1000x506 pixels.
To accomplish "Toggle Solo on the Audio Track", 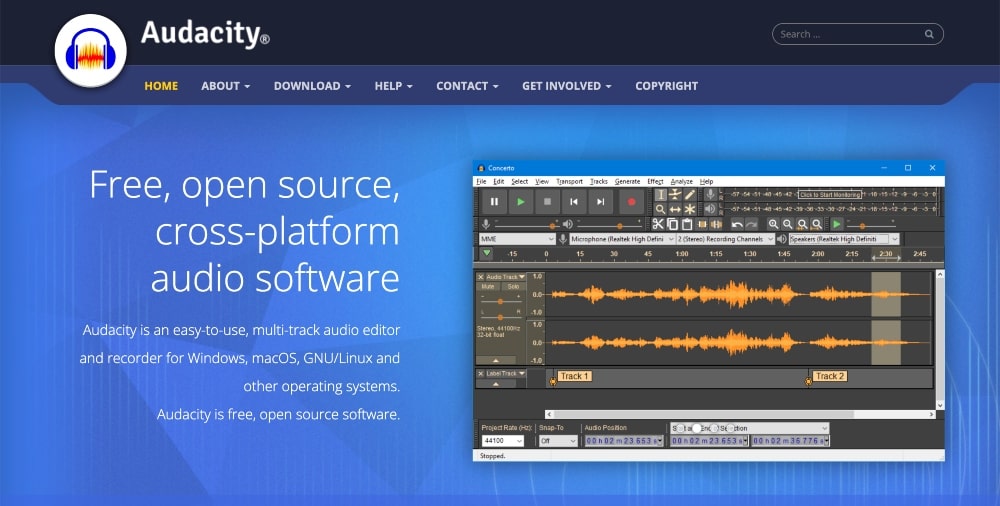I will pyautogui.click(x=513, y=287).
